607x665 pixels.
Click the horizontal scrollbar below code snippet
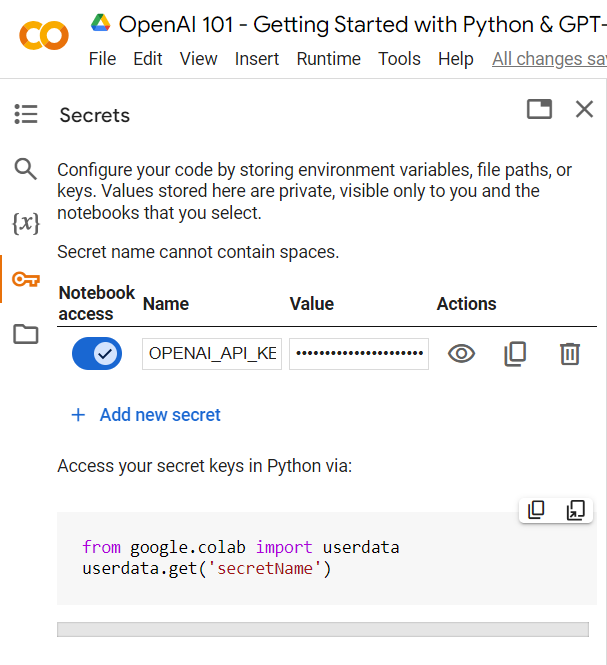coord(323,629)
